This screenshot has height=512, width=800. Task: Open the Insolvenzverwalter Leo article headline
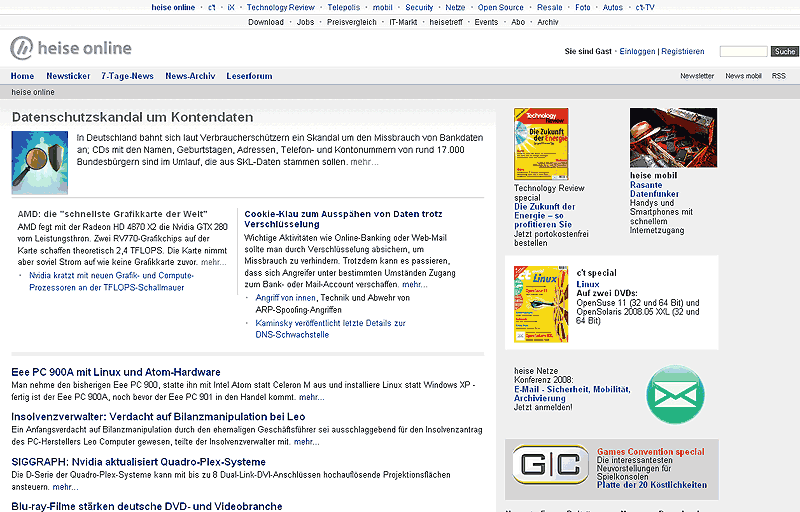(158, 417)
